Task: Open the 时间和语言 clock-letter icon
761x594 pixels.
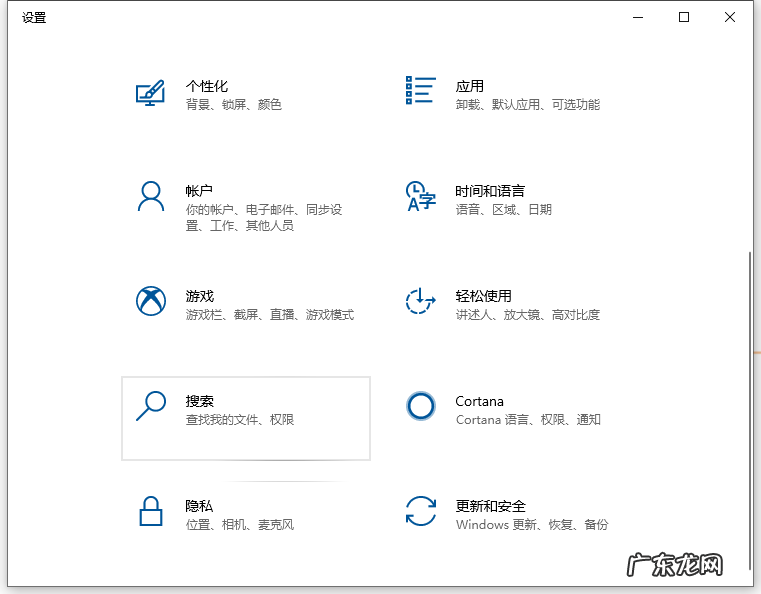Action: click(x=421, y=197)
